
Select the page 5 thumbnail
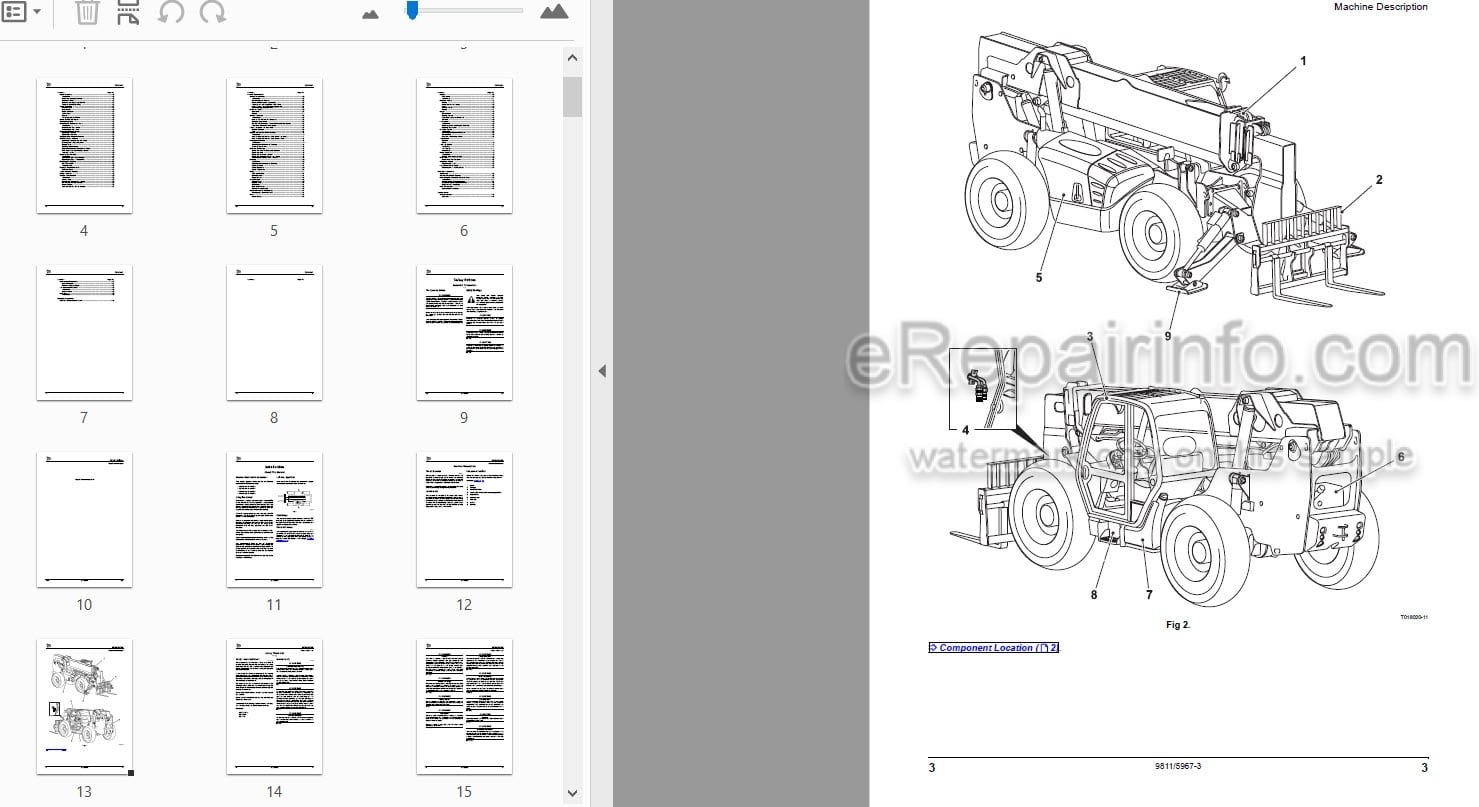click(274, 145)
